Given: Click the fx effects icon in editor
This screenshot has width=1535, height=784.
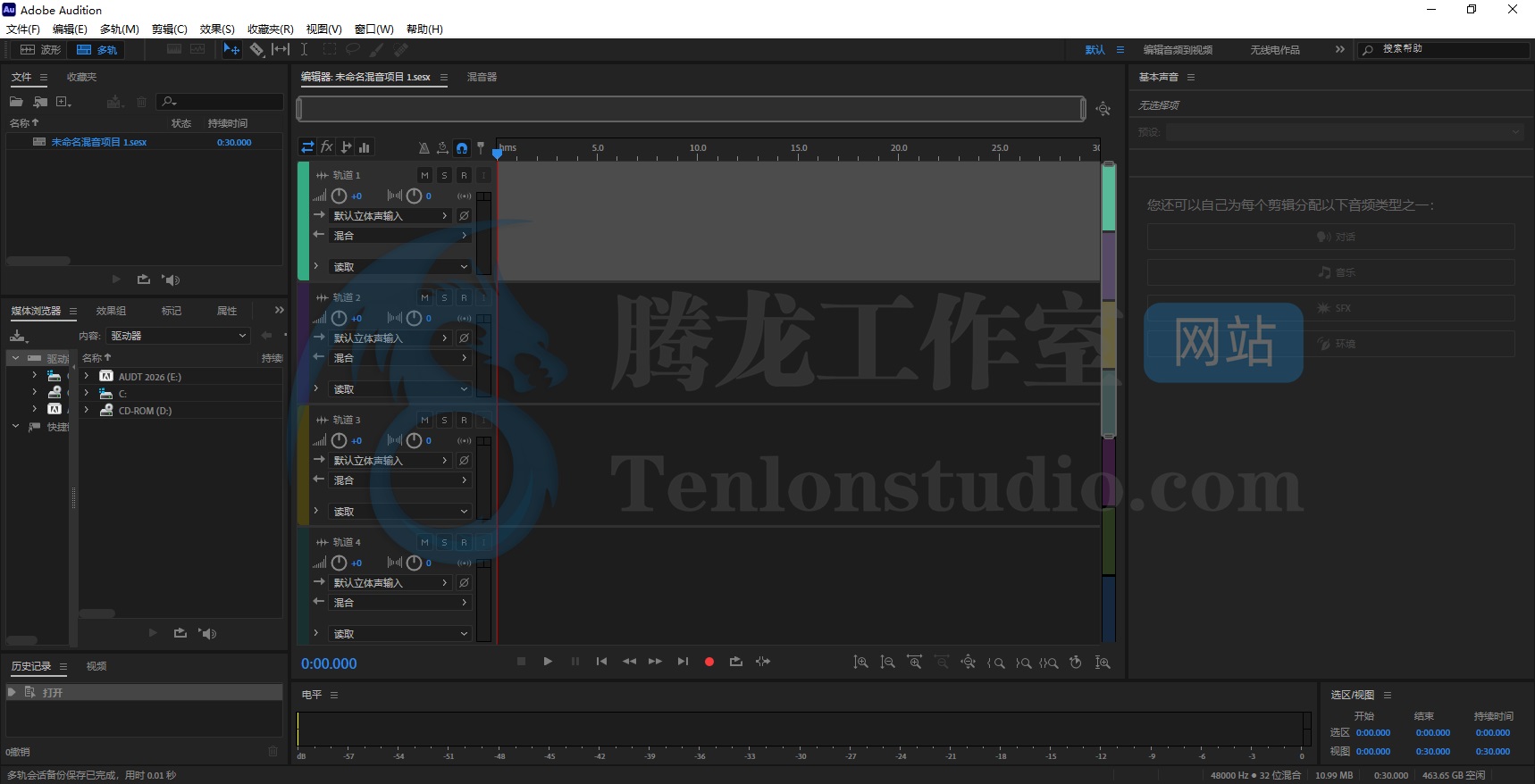Looking at the screenshot, I should 327,147.
